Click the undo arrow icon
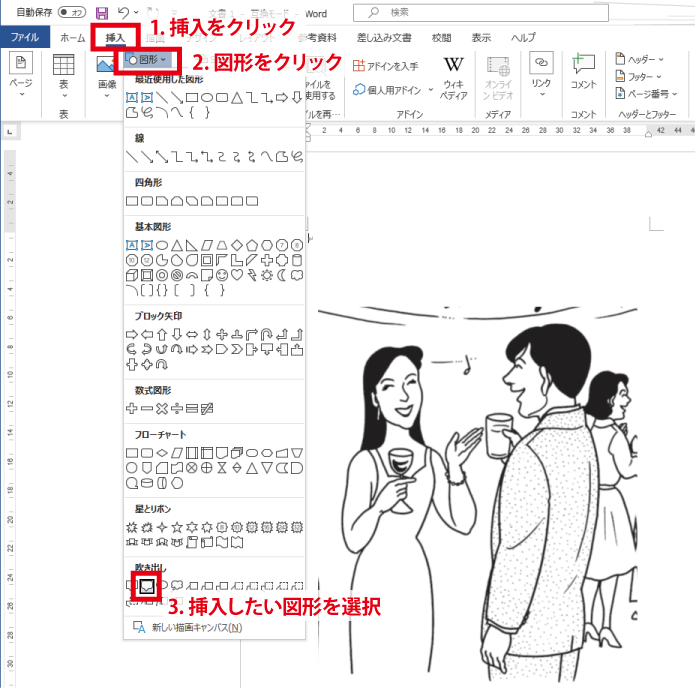695x688 pixels. click(x=124, y=12)
